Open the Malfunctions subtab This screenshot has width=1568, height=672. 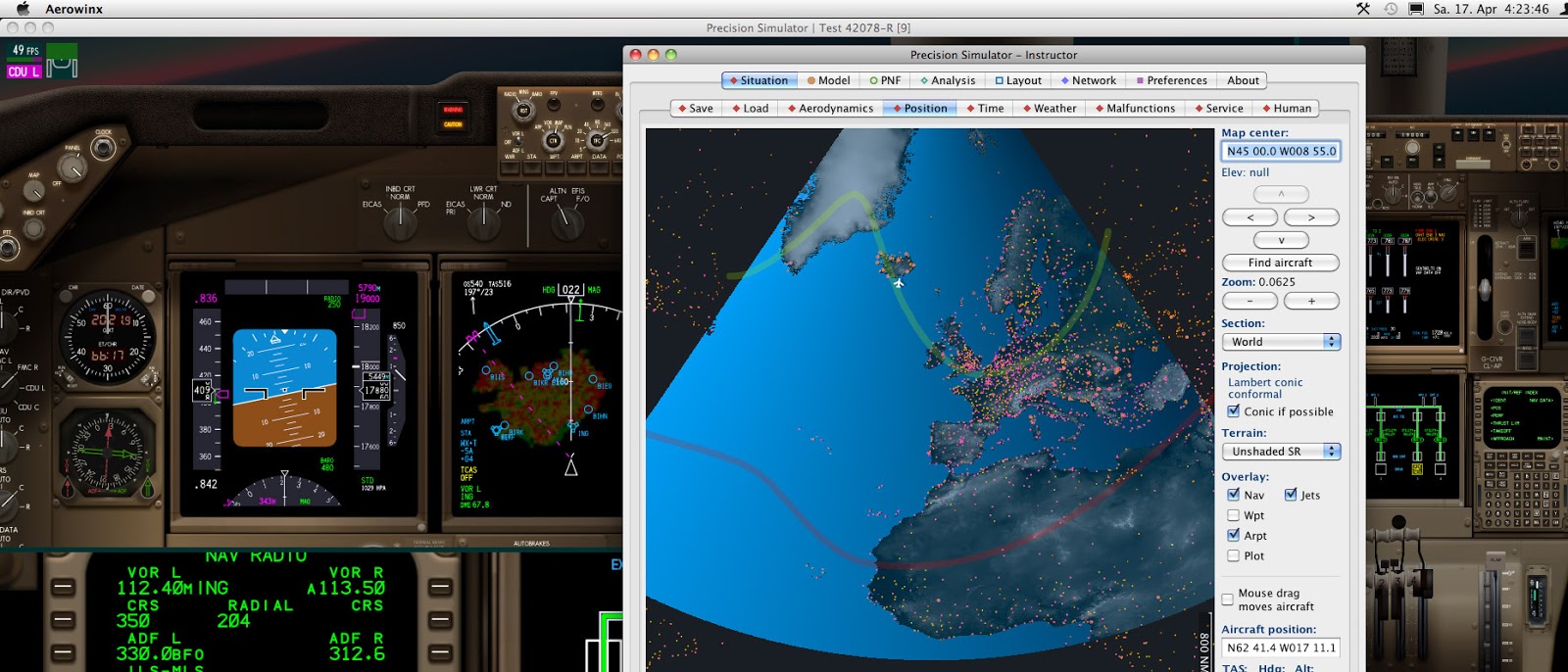coord(1136,108)
